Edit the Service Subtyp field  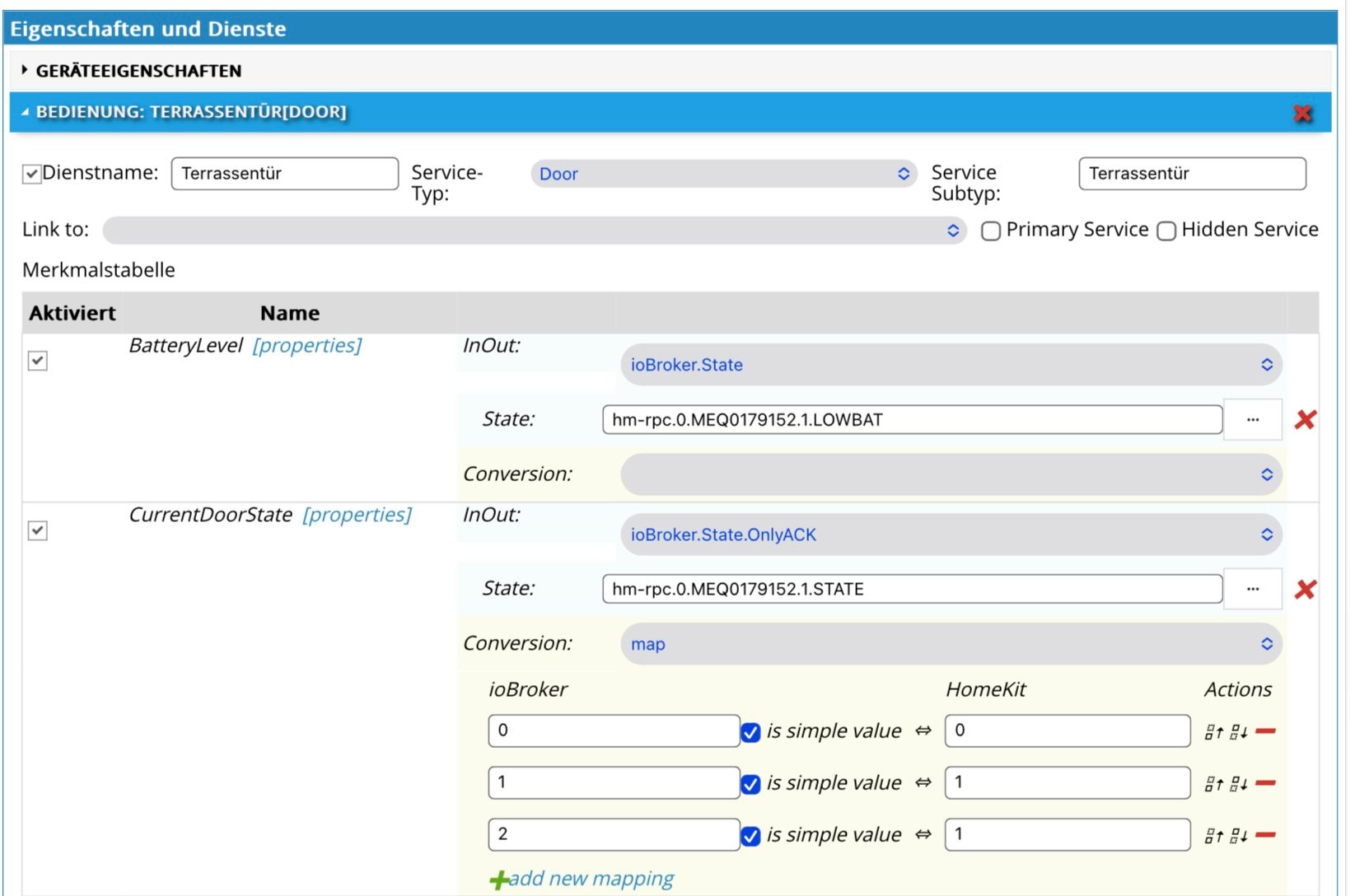[x=1193, y=174]
